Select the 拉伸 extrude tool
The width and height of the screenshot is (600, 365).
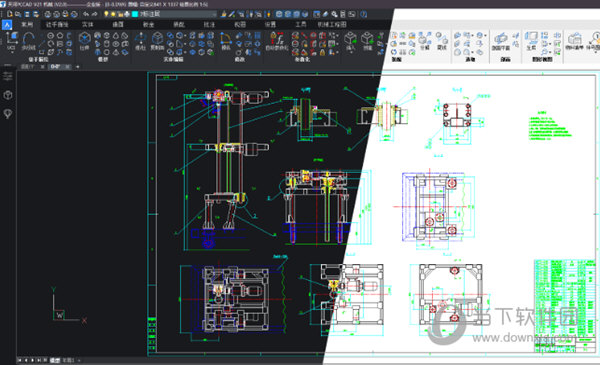85,41
